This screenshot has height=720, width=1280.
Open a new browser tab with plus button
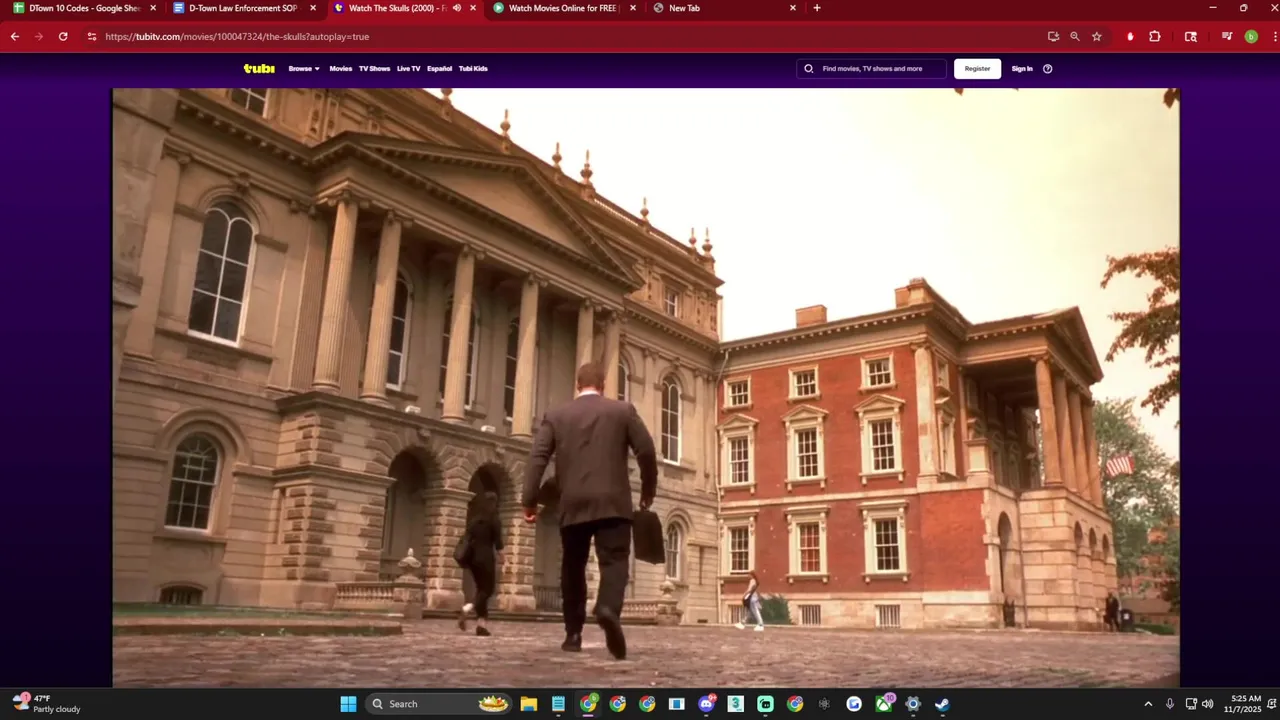[817, 8]
